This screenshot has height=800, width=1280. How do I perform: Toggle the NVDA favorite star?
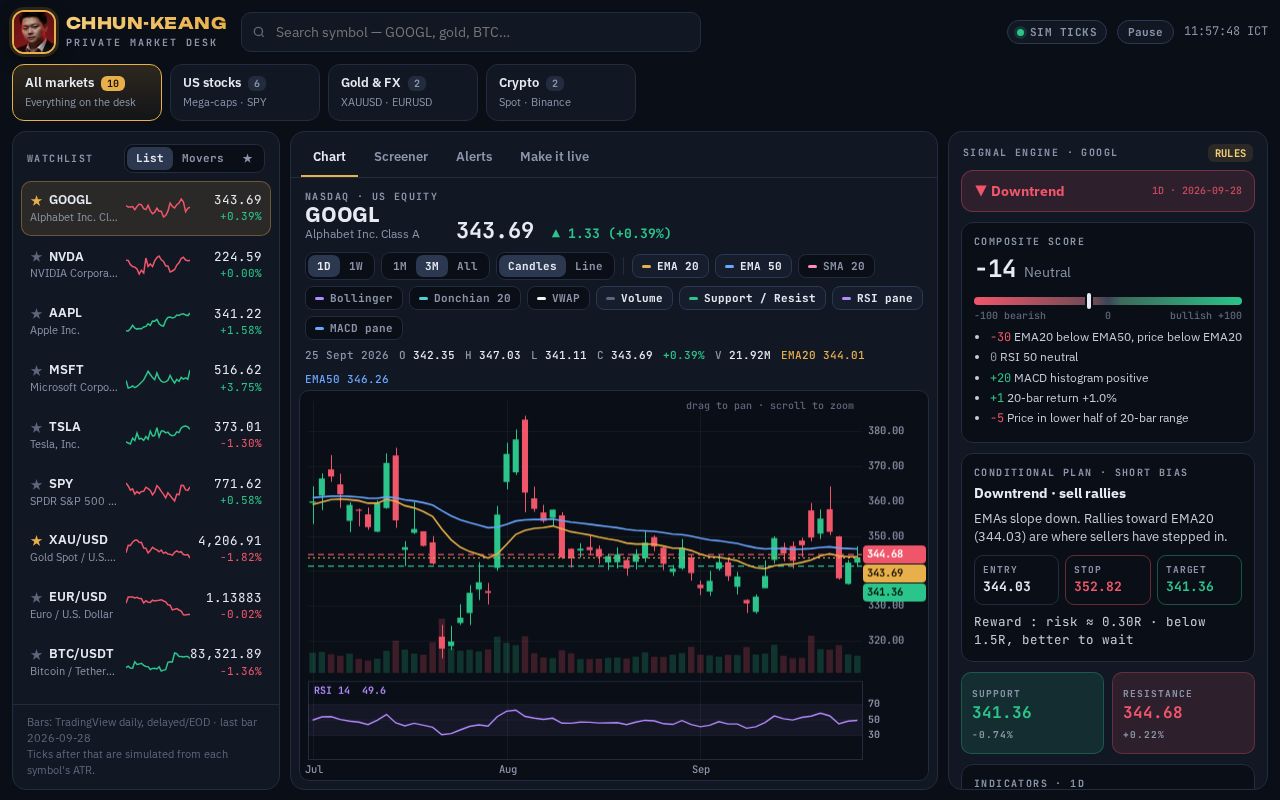pyautogui.click(x=37, y=257)
